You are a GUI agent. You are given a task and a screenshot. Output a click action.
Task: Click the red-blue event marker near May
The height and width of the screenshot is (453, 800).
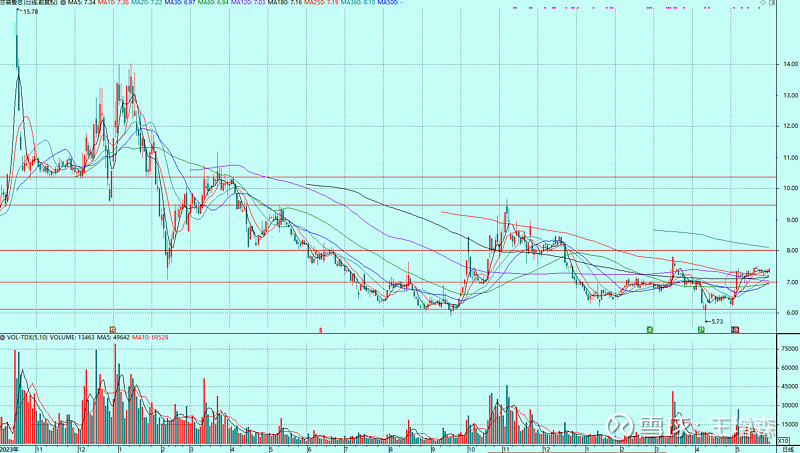pyautogui.click(x=735, y=330)
